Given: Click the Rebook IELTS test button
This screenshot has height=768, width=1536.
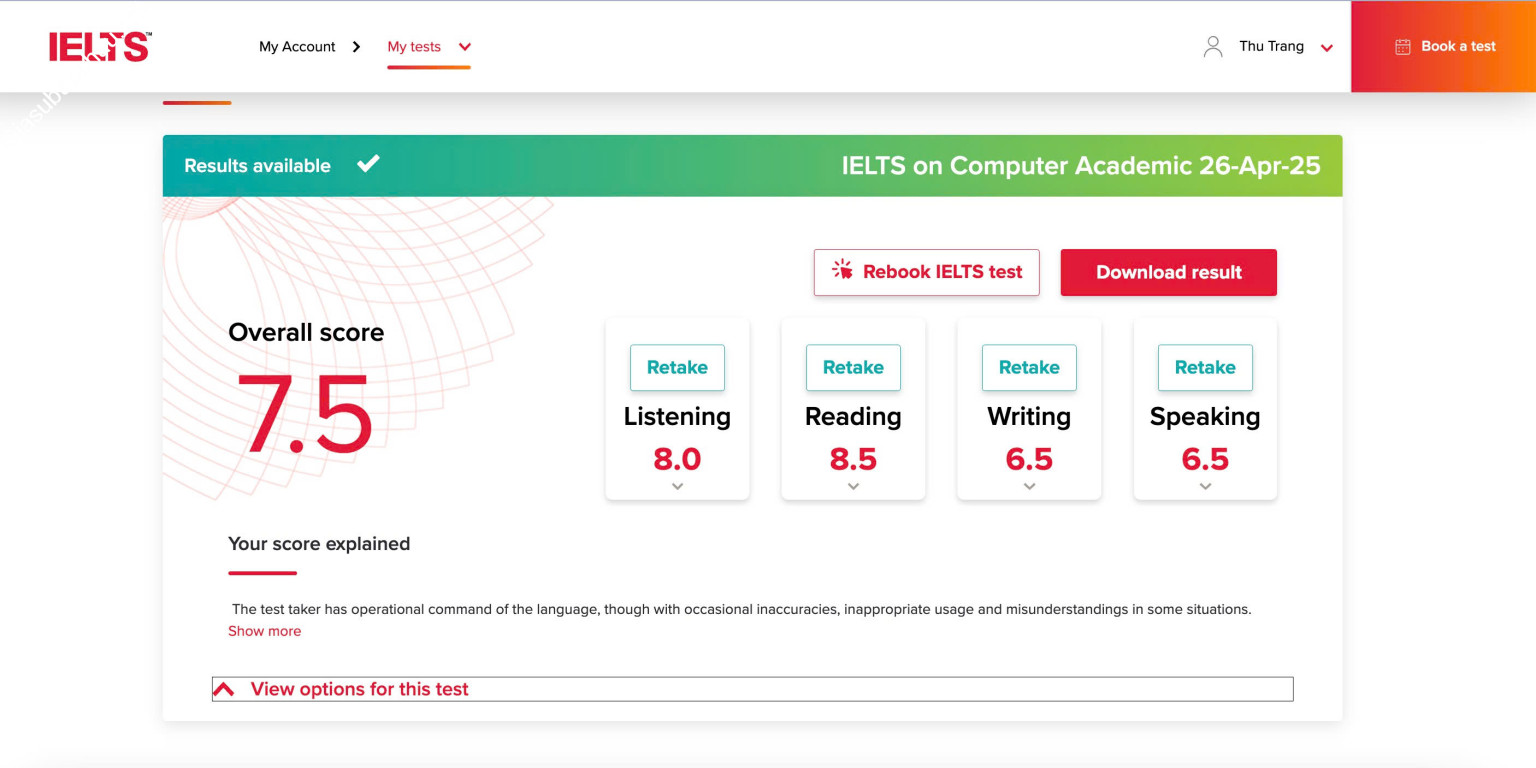Looking at the screenshot, I should [926, 272].
